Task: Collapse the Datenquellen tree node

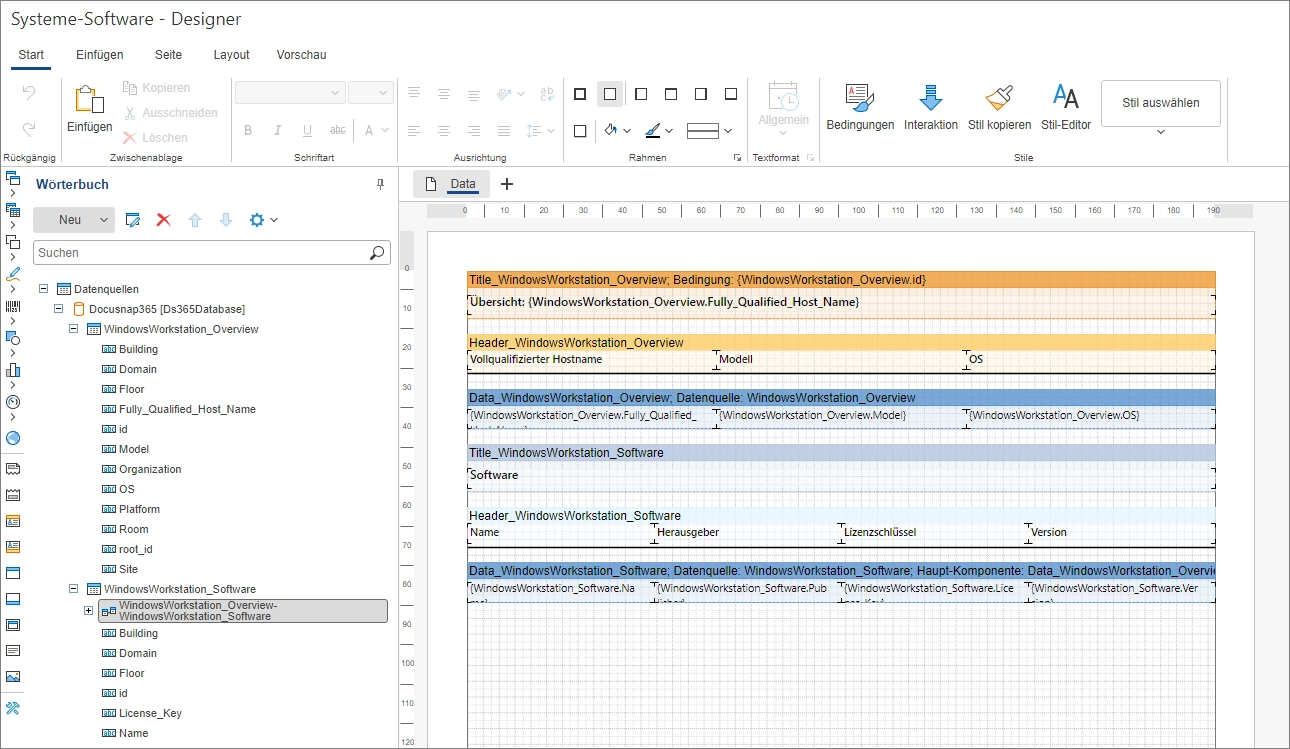Action: point(44,289)
